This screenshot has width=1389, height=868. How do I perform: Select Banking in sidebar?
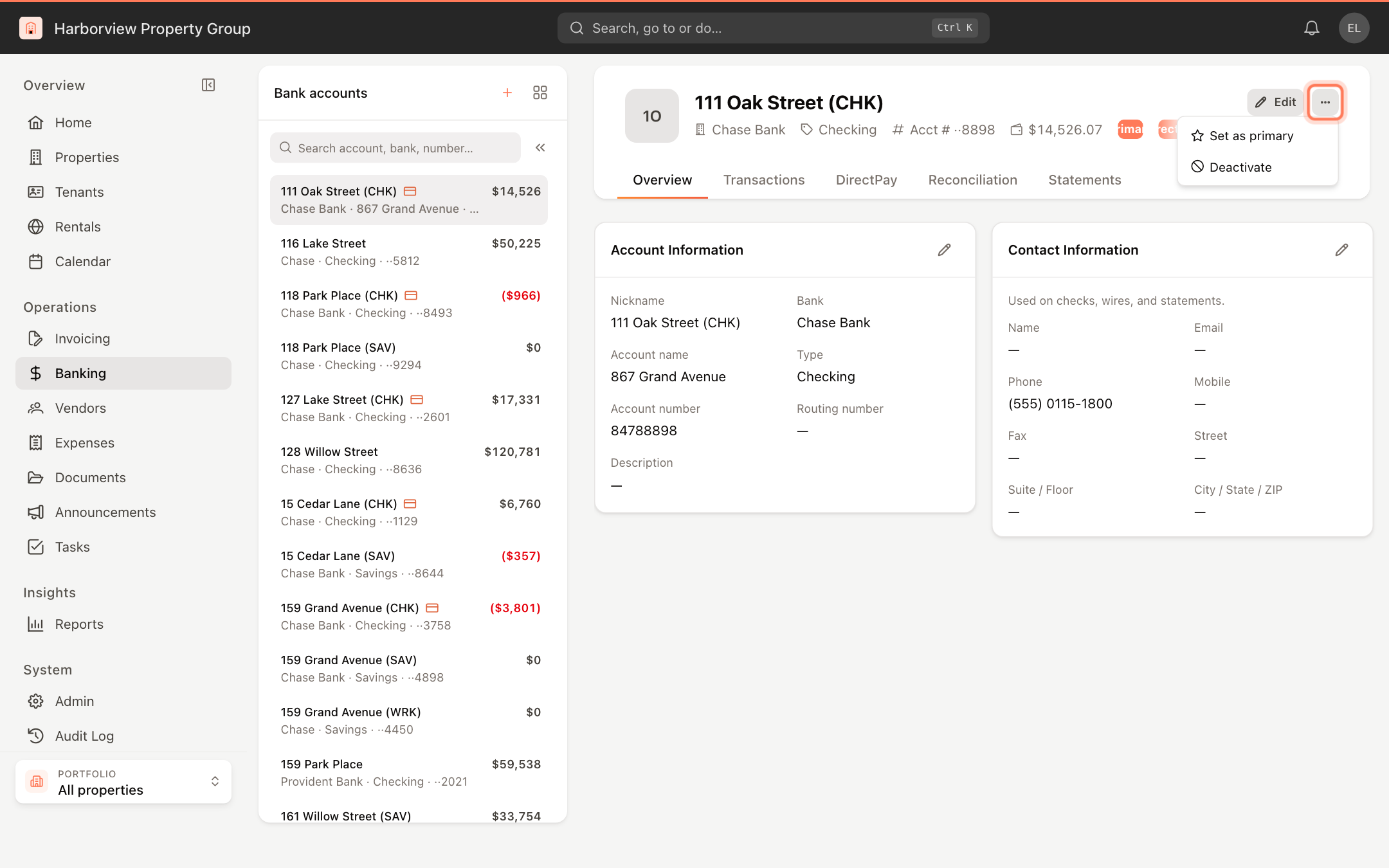point(123,374)
